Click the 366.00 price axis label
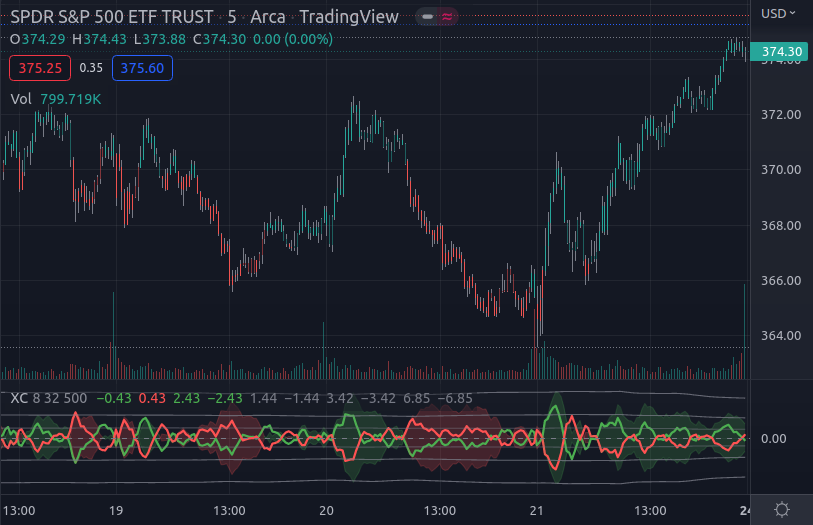 781,280
